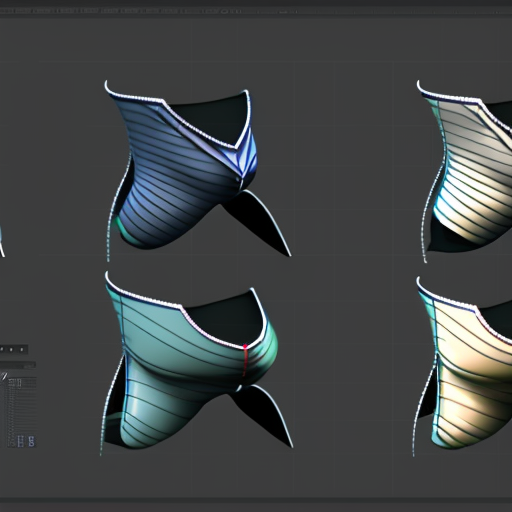Select the diagonal pen tool icon
The width and height of the screenshot is (512, 512).
click(4, 376)
